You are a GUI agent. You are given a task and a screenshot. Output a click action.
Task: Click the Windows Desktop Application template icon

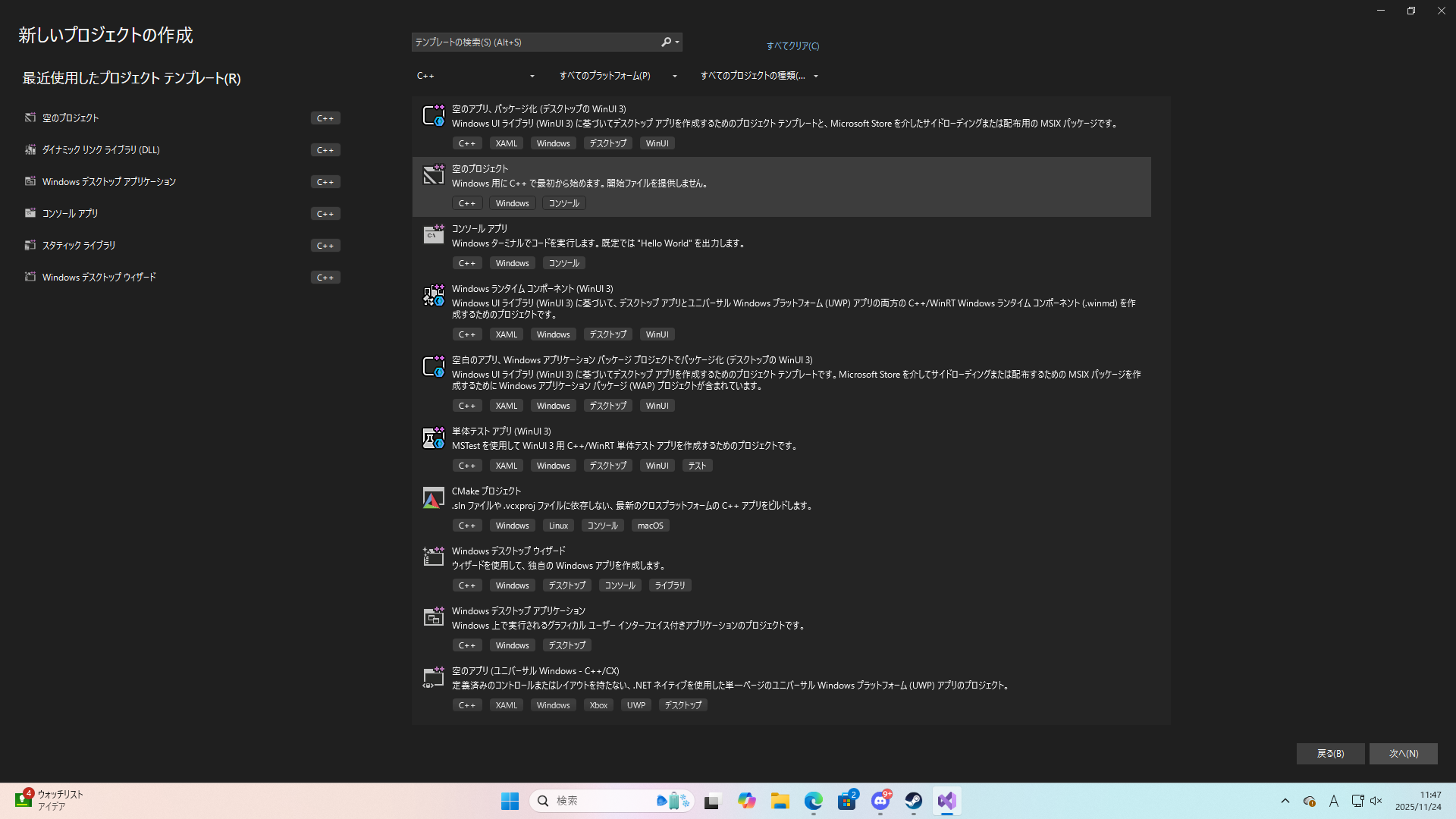click(x=433, y=617)
